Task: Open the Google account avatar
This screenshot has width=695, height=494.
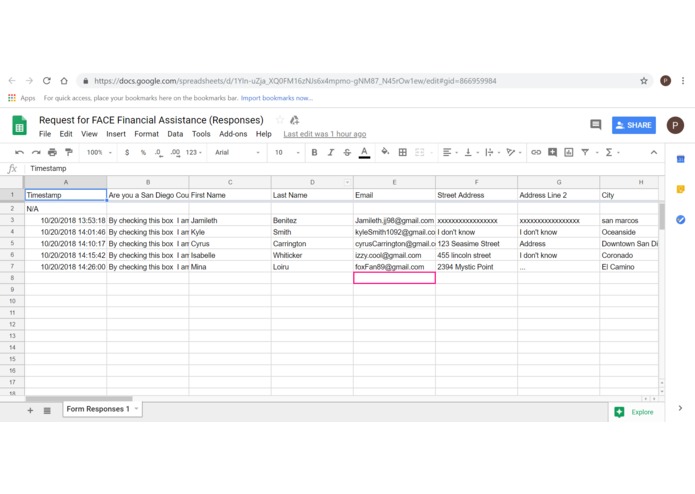Action: 675,125
